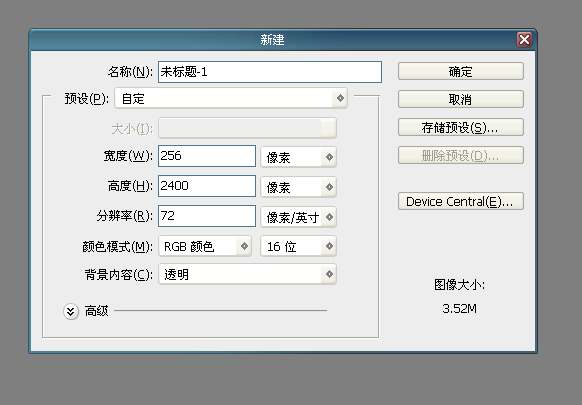Click the 高级 label text
Viewport: 582px width, 405px height.
97,311
